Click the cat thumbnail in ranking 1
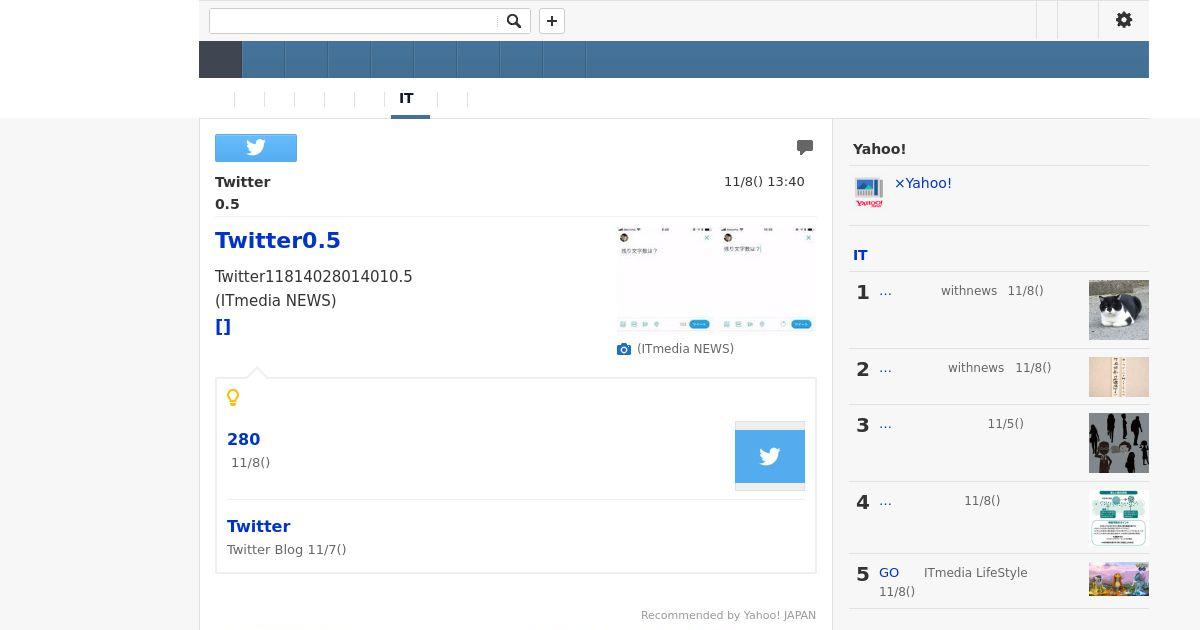This screenshot has height=630, width=1200. (x=1119, y=310)
